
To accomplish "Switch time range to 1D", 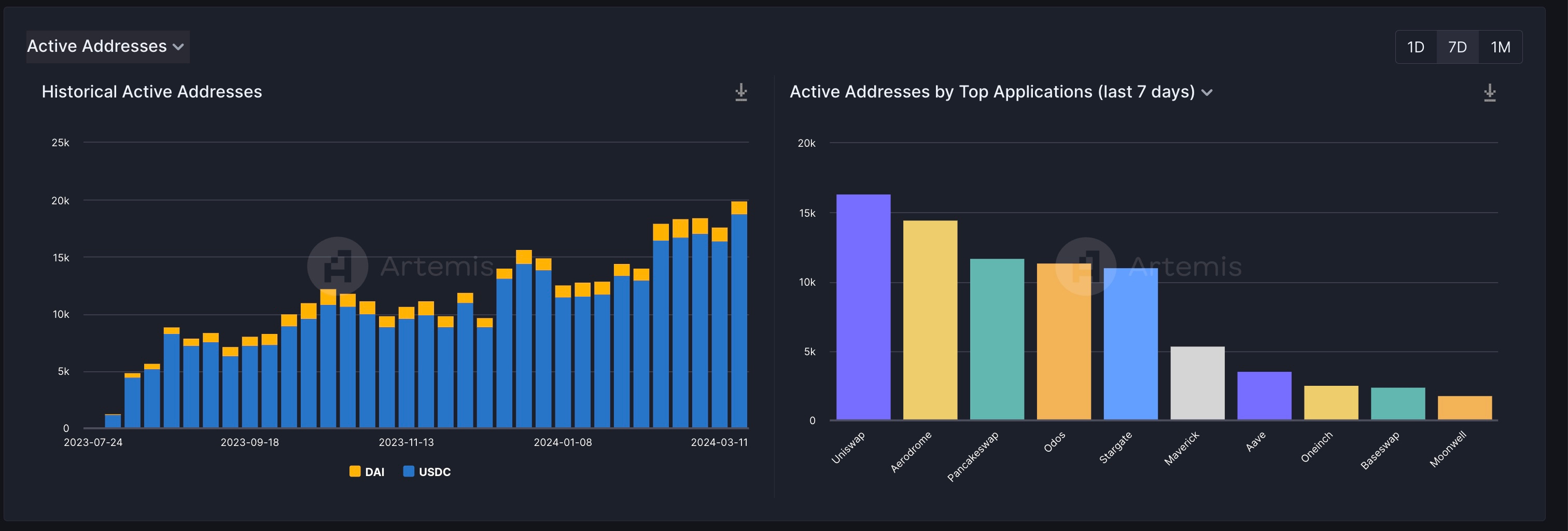I will (x=1416, y=47).
